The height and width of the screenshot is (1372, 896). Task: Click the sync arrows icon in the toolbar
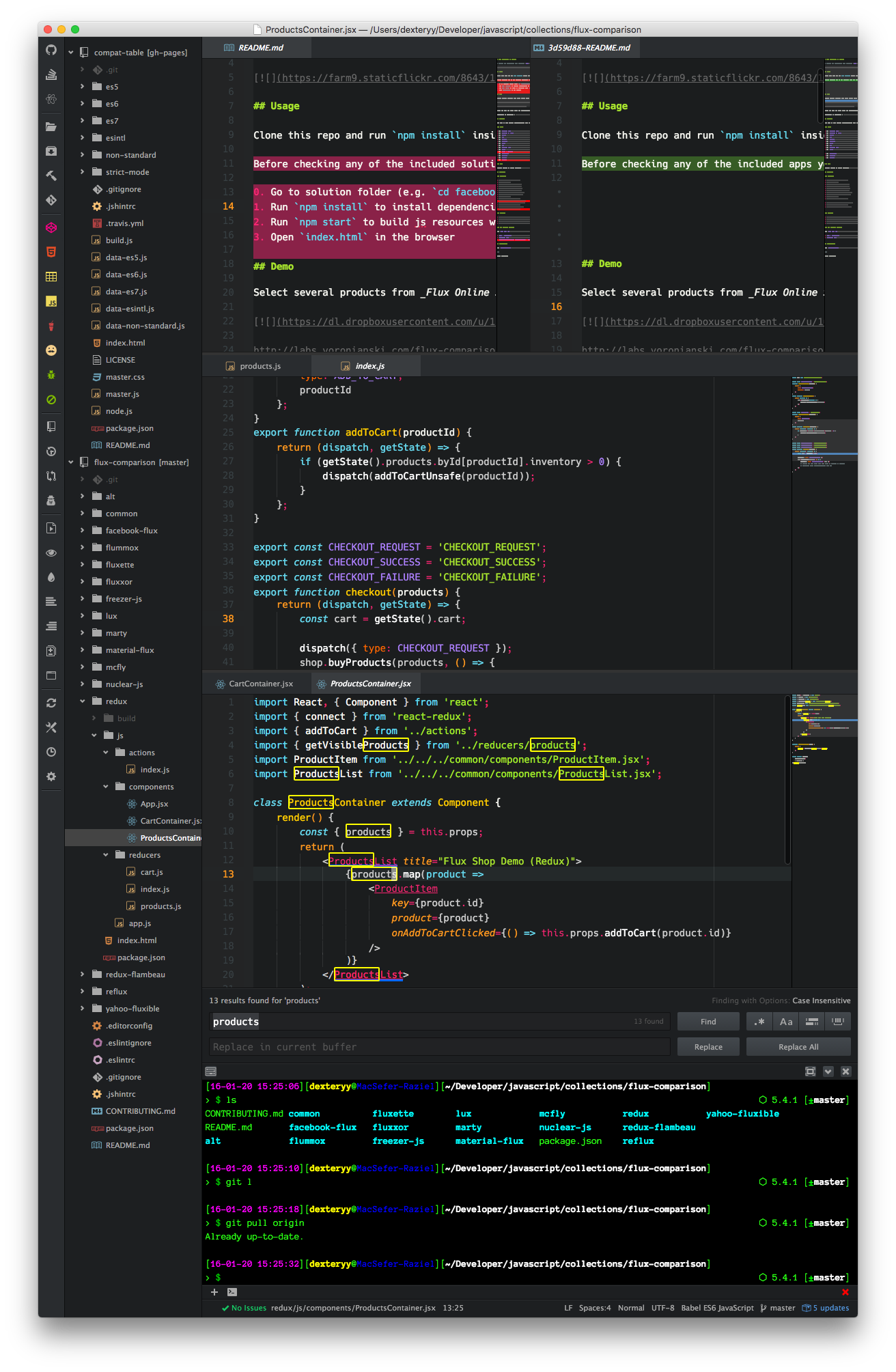click(51, 703)
